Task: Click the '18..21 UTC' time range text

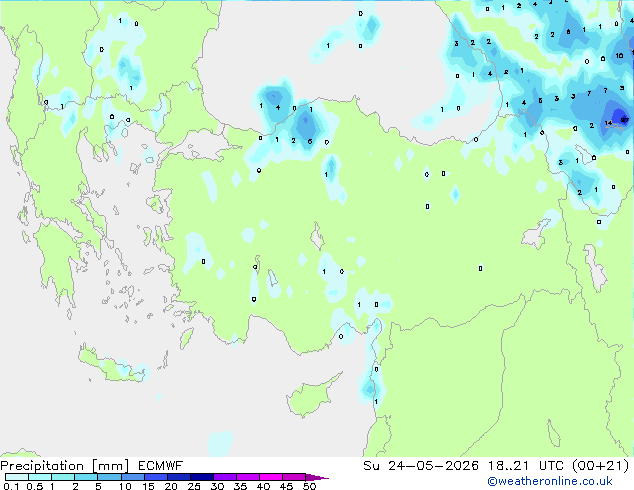Action: point(526,466)
